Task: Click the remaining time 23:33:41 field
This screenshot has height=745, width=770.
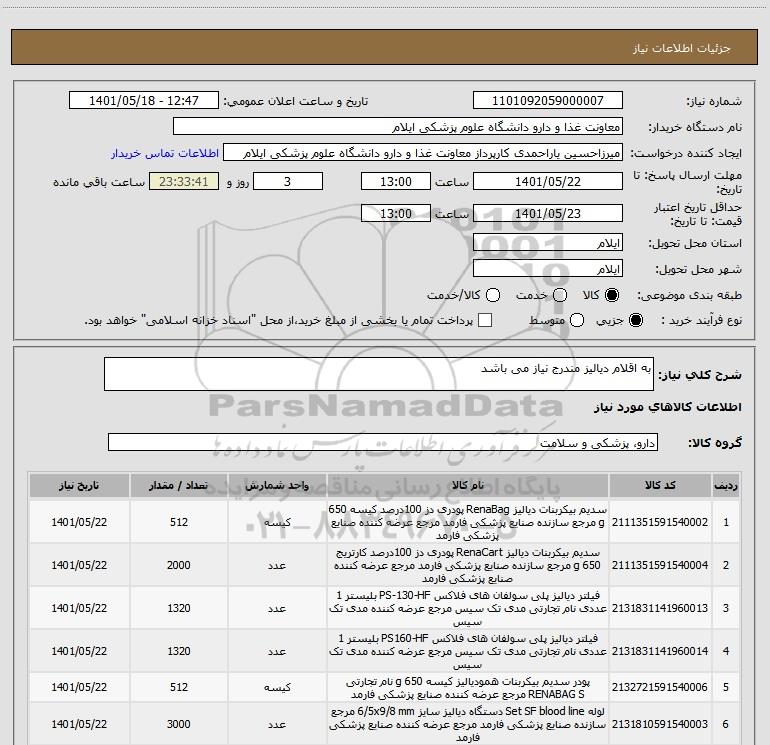Action: (184, 181)
